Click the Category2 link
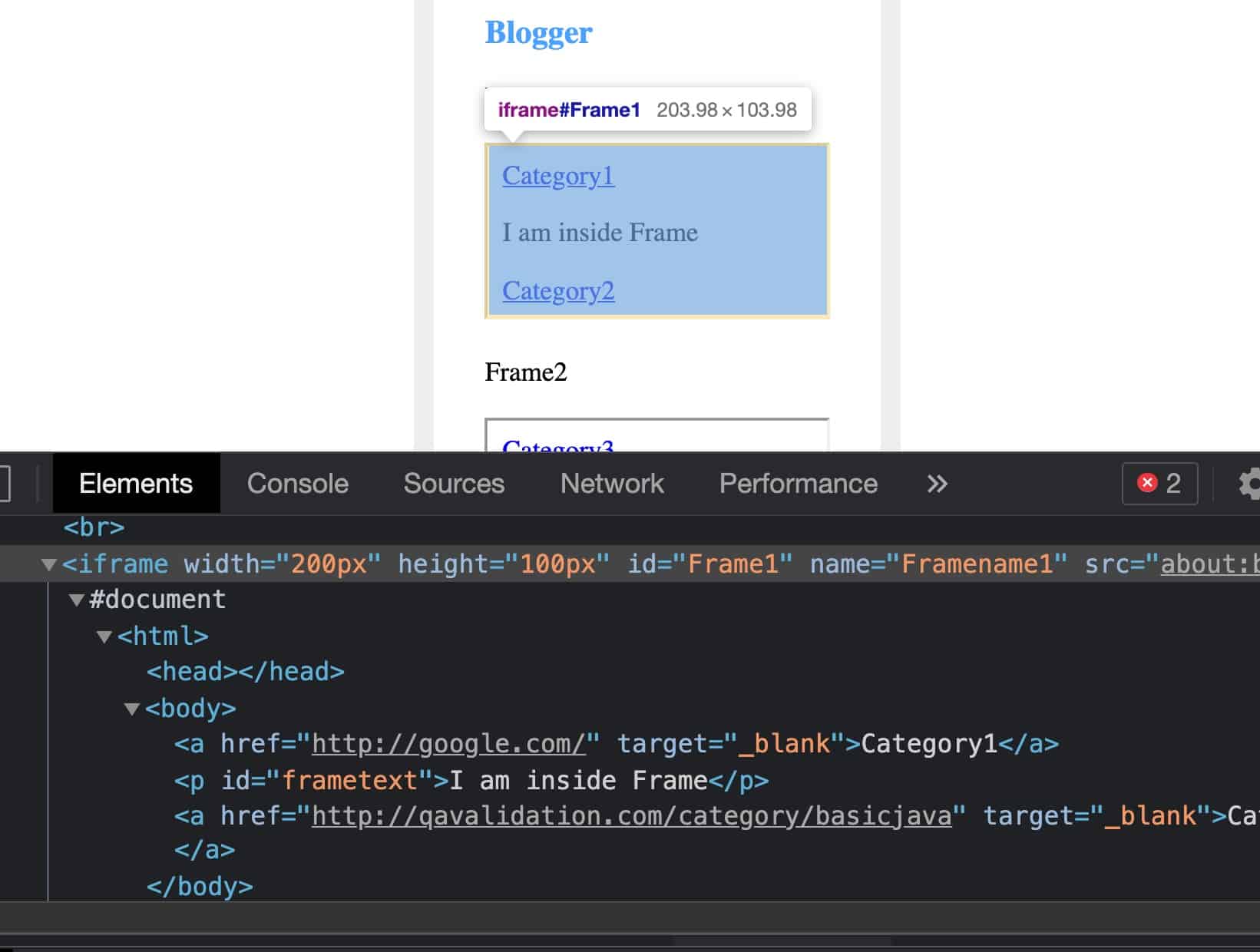Screen dimensions: 1260x952 pos(558,291)
